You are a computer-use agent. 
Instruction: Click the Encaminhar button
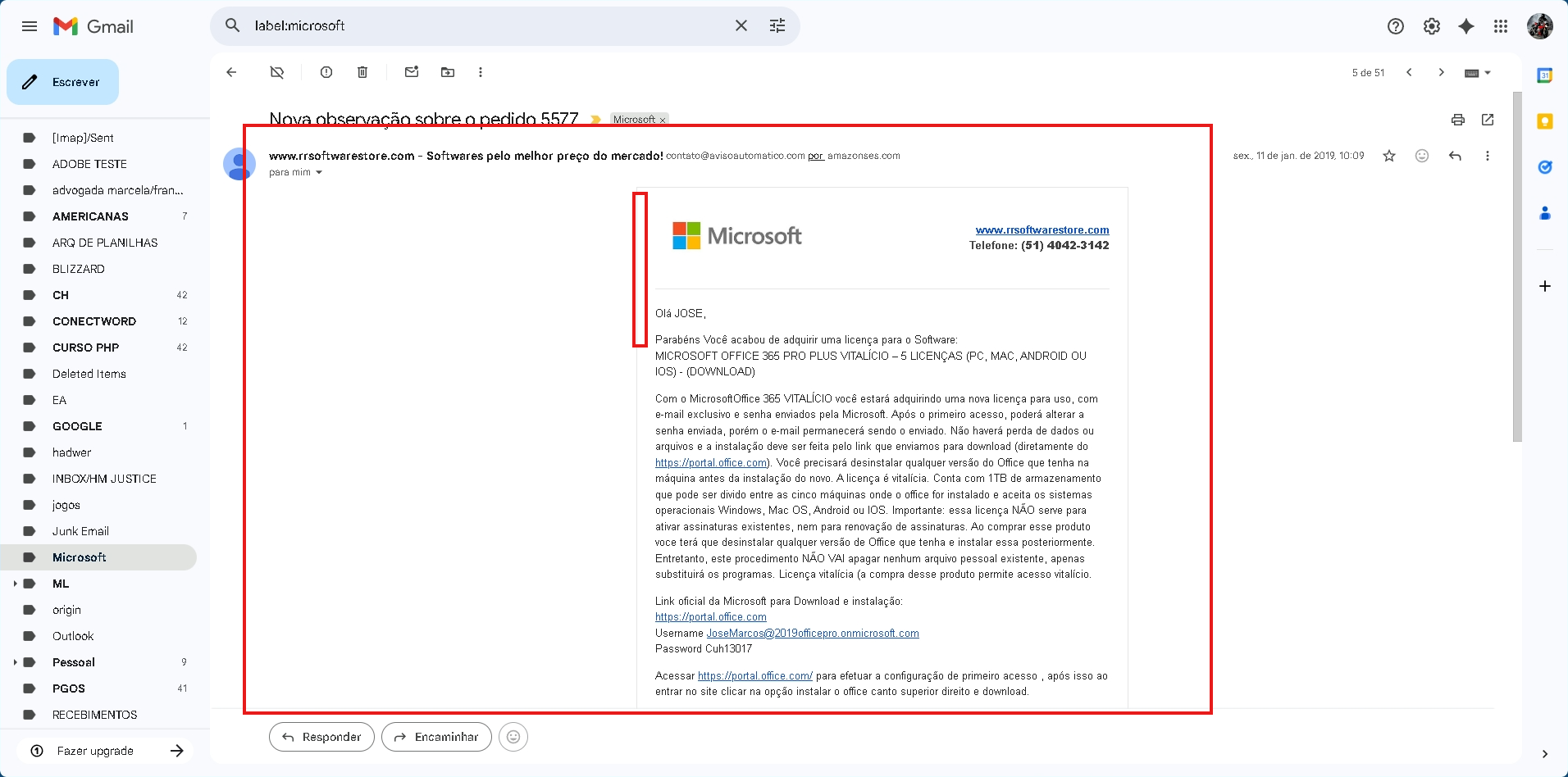pyautogui.click(x=436, y=737)
